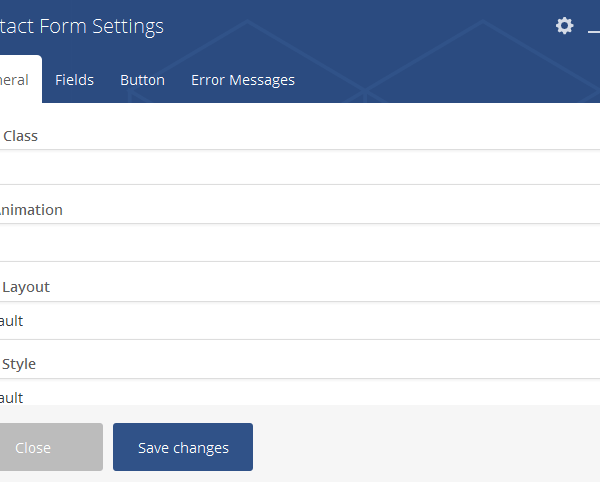Select the Error Messages tab
This screenshot has height=482, width=600.
(243, 80)
